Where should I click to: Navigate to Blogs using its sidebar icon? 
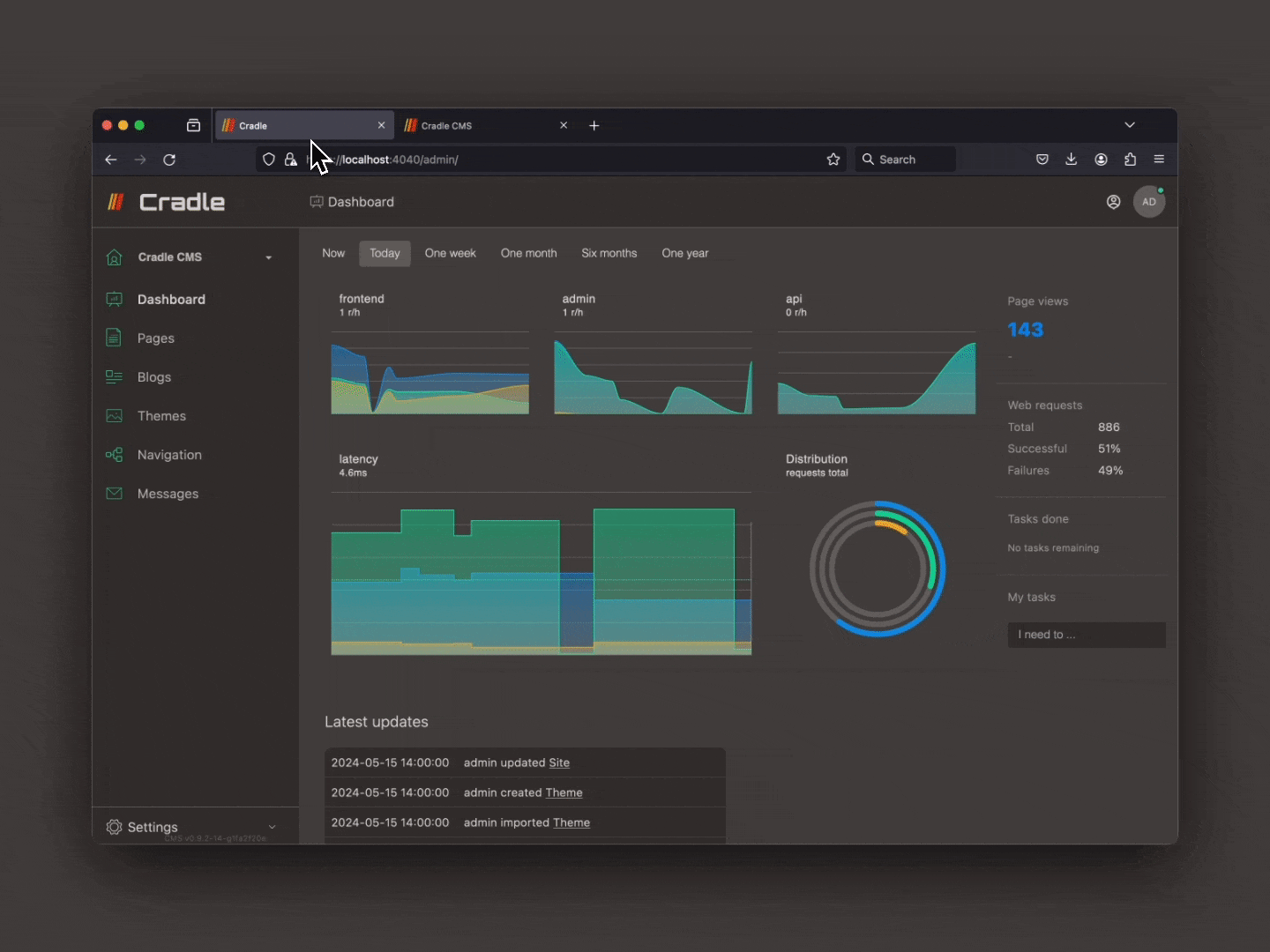pyautogui.click(x=115, y=376)
